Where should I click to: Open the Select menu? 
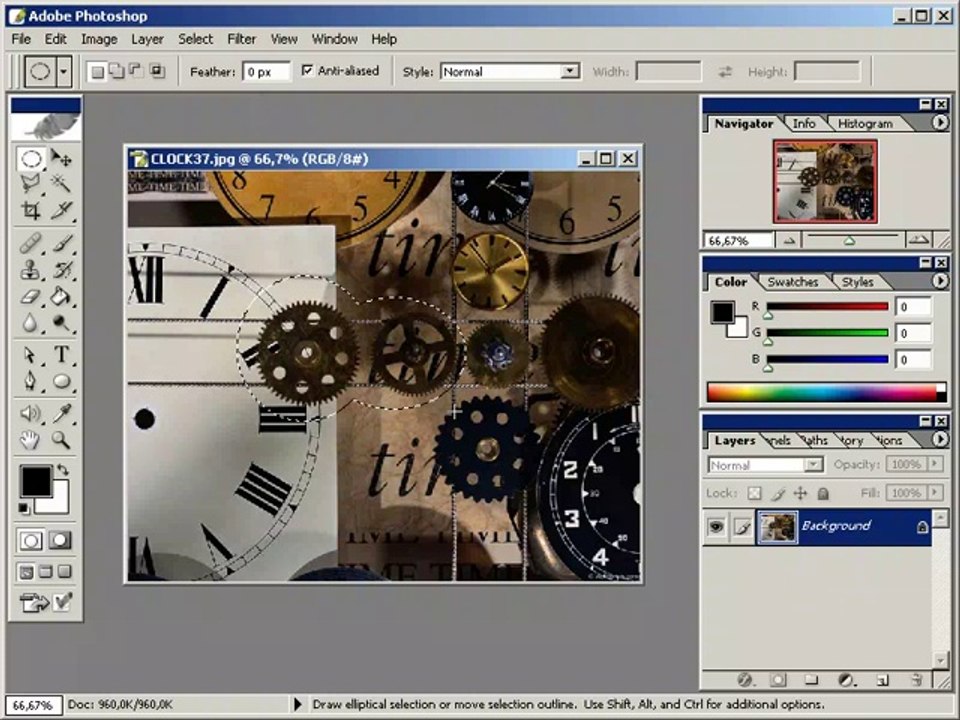(x=195, y=39)
